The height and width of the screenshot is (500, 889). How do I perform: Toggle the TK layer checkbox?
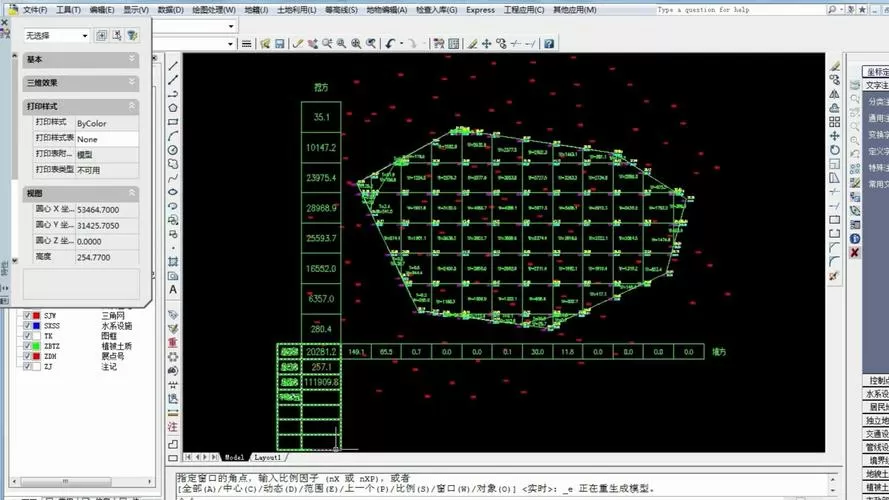(x=27, y=336)
